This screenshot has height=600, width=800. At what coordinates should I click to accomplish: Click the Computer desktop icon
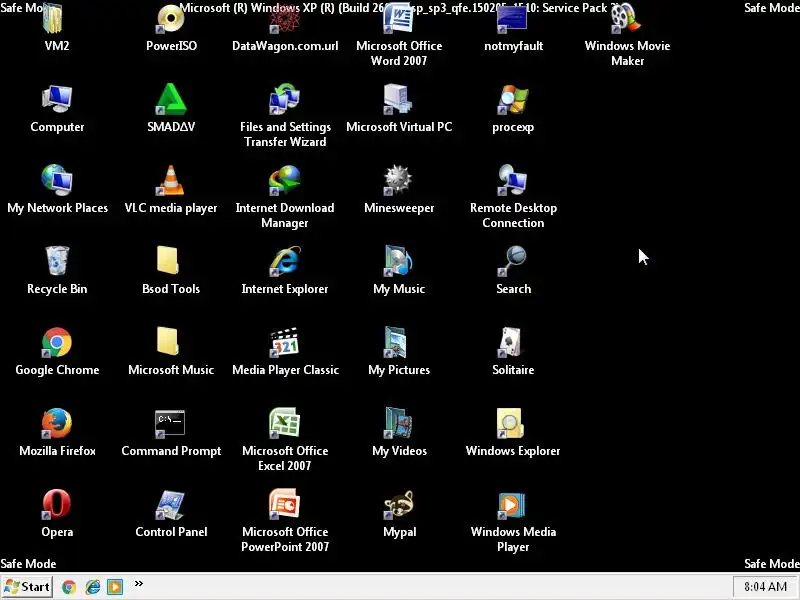click(57, 99)
